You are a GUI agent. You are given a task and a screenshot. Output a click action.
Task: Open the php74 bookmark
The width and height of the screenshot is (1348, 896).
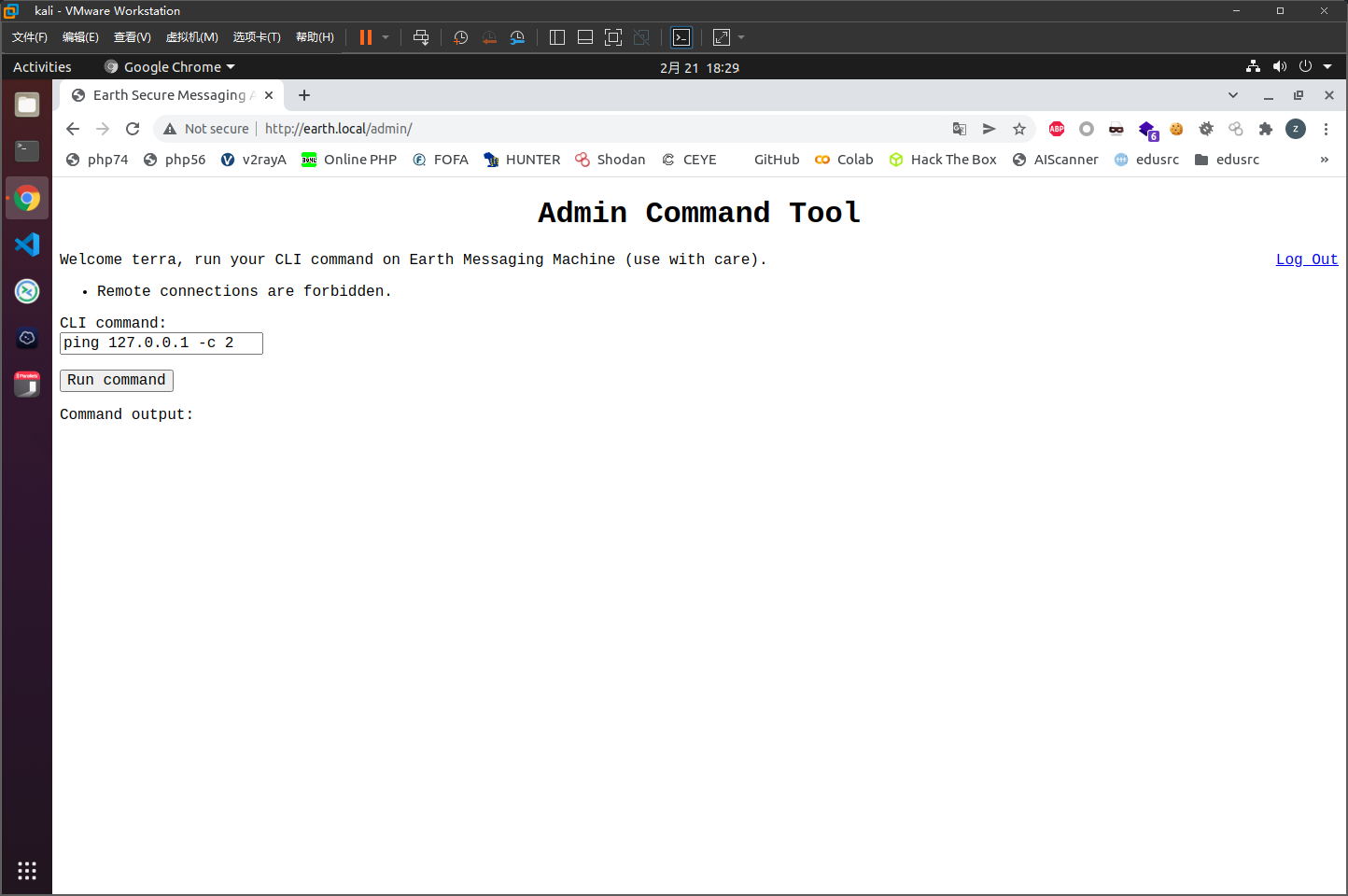[x=97, y=160]
